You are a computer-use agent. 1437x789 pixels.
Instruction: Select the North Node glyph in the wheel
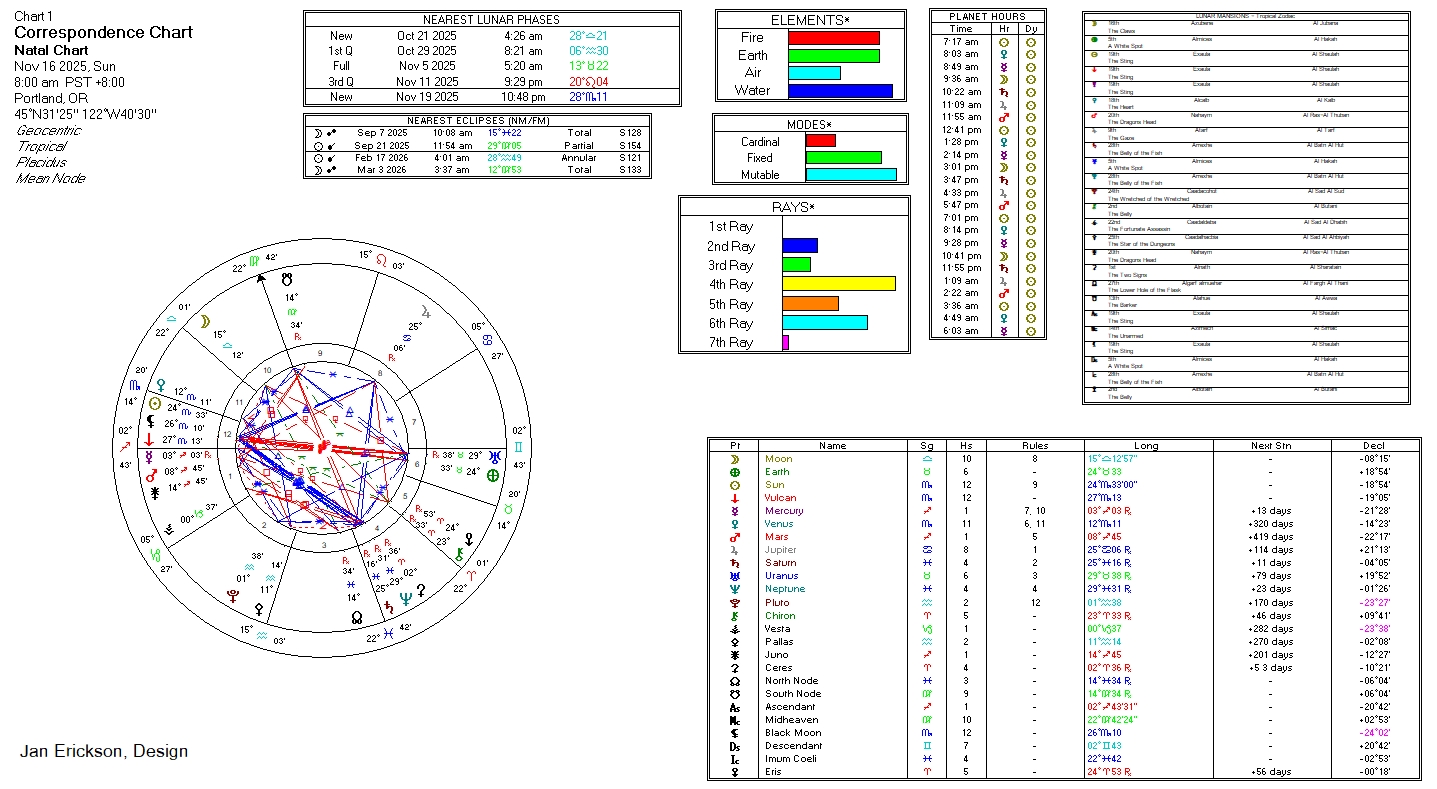point(357,618)
